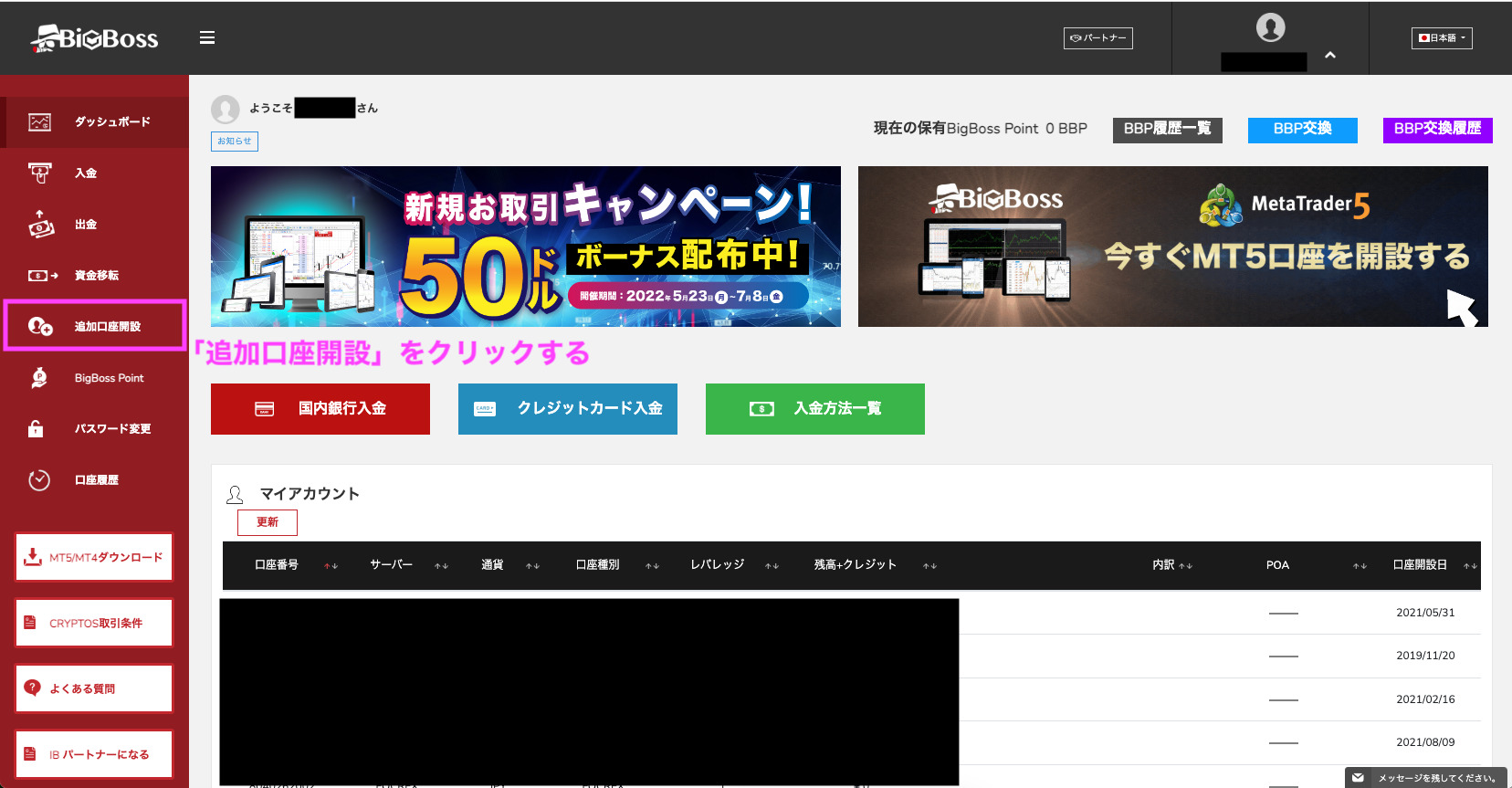Sort table by 口座種別 column arrows
This screenshot has height=788, width=1512.
tap(652, 566)
